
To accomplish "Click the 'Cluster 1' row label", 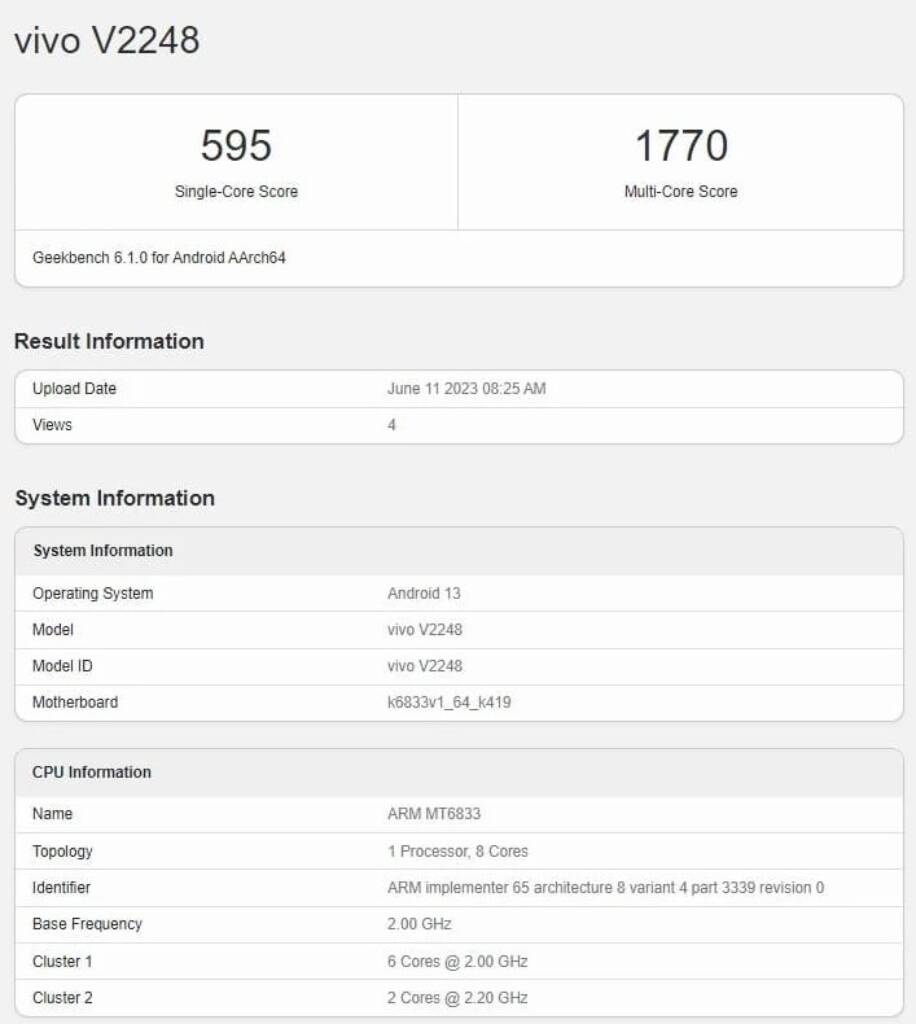I will click(x=62, y=961).
